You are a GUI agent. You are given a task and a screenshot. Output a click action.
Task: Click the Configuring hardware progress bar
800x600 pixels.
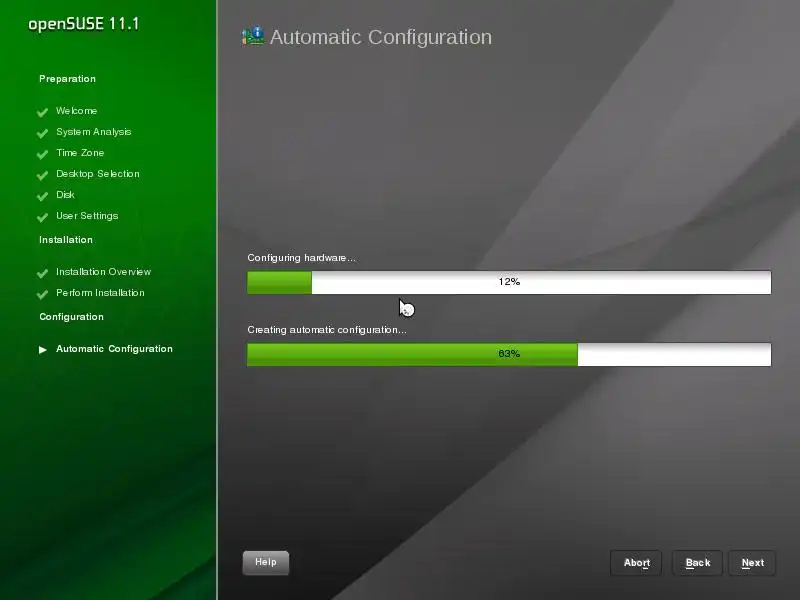[x=509, y=282]
